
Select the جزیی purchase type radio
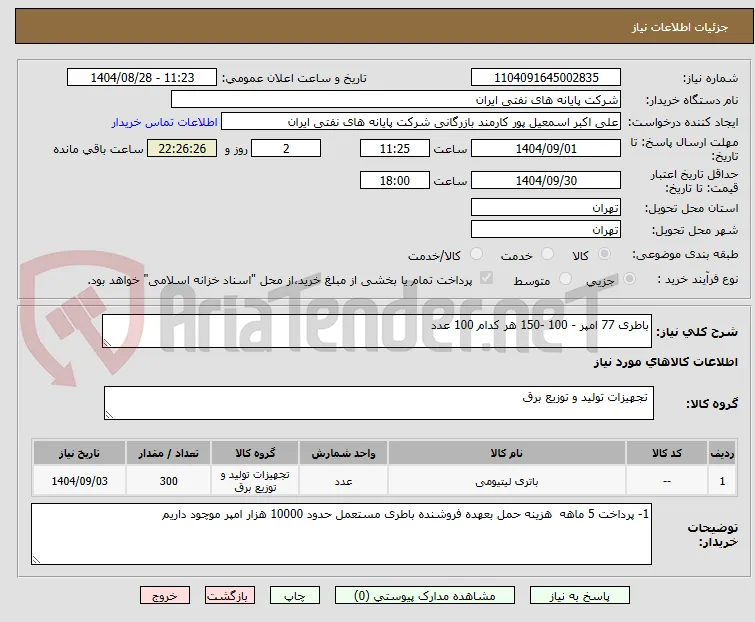(x=629, y=279)
